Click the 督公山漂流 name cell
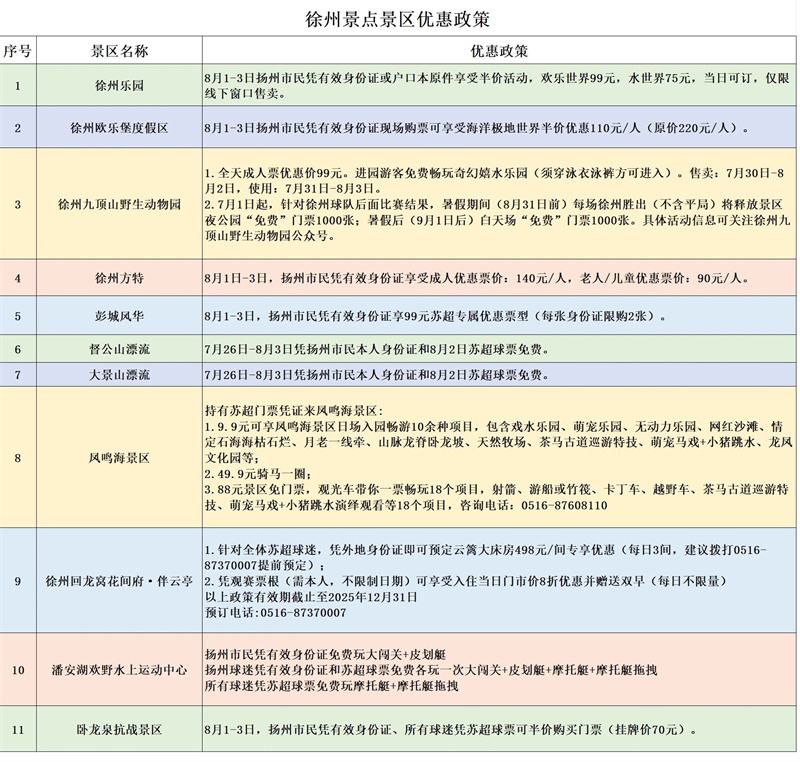Image resolution: width=800 pixels, height=762 pixels. point(119,349)
